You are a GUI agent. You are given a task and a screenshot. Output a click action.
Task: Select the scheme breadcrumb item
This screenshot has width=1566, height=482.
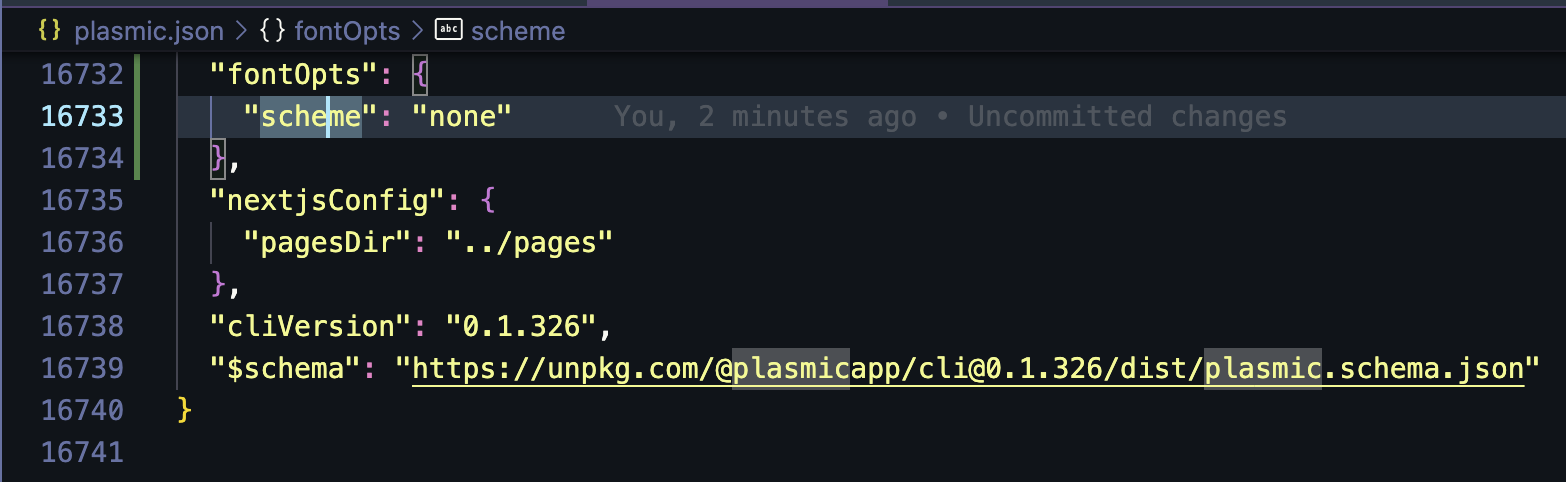(x=518, y=31)
